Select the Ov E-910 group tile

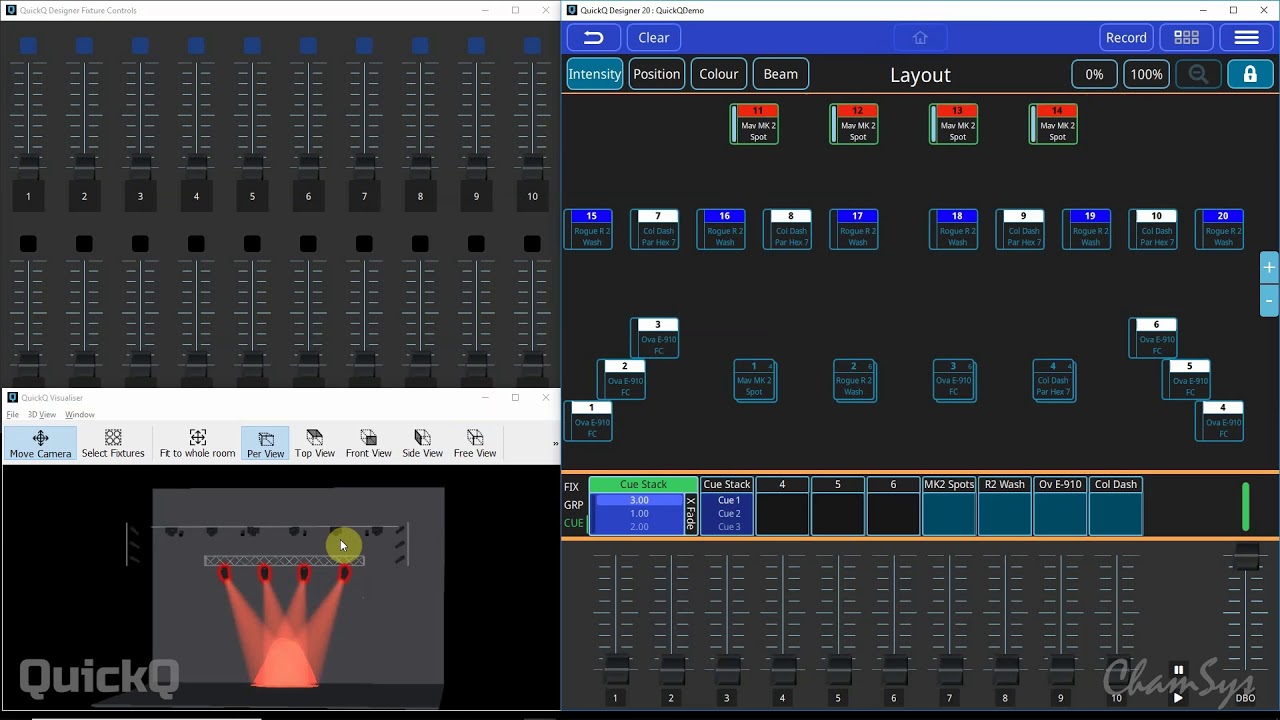coord(1060,506)
